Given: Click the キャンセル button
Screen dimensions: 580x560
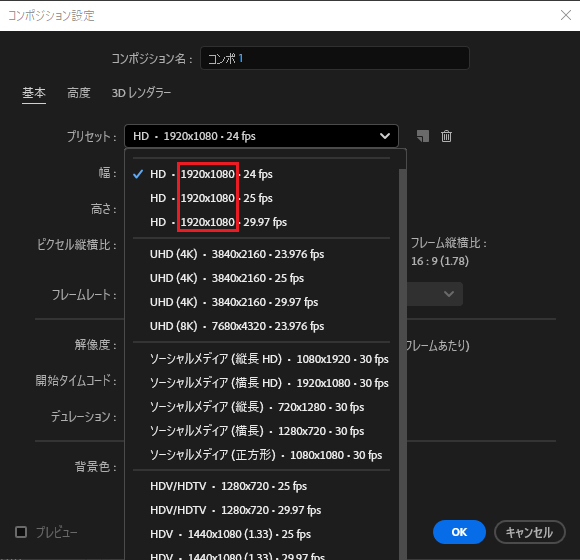Looking at the screenshot, I should [530, 532].
